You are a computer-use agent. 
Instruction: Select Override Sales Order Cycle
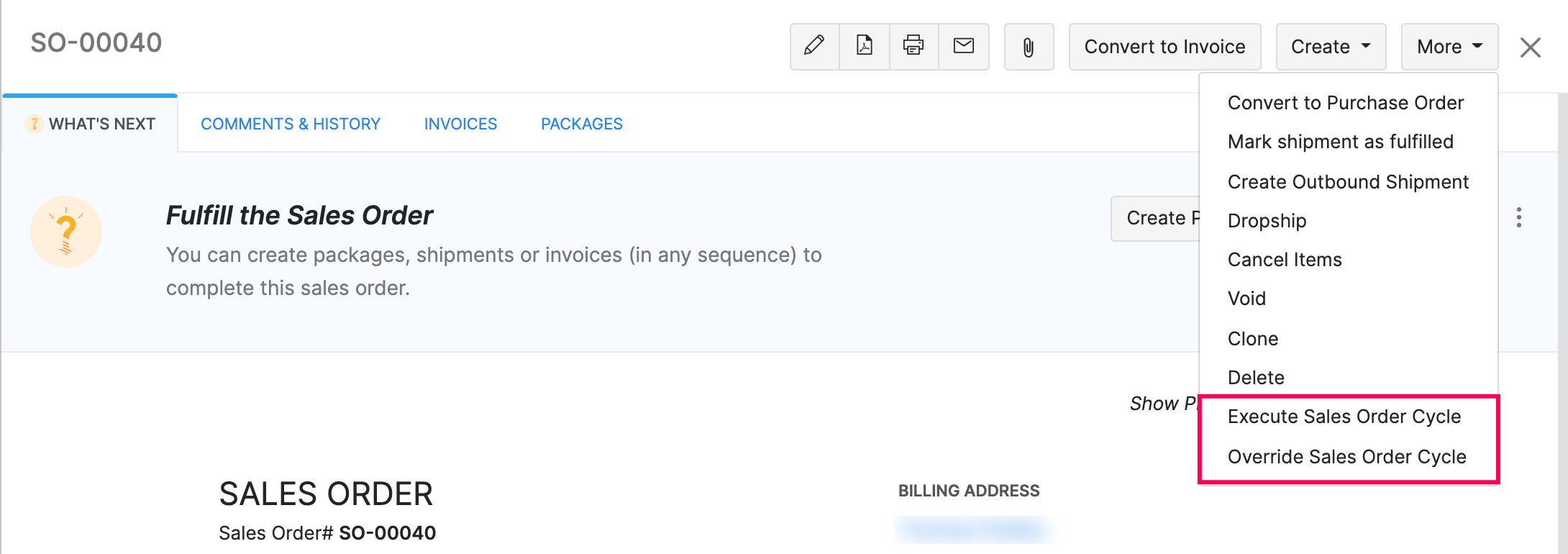pyautogui.click(x=1346, y=457)
